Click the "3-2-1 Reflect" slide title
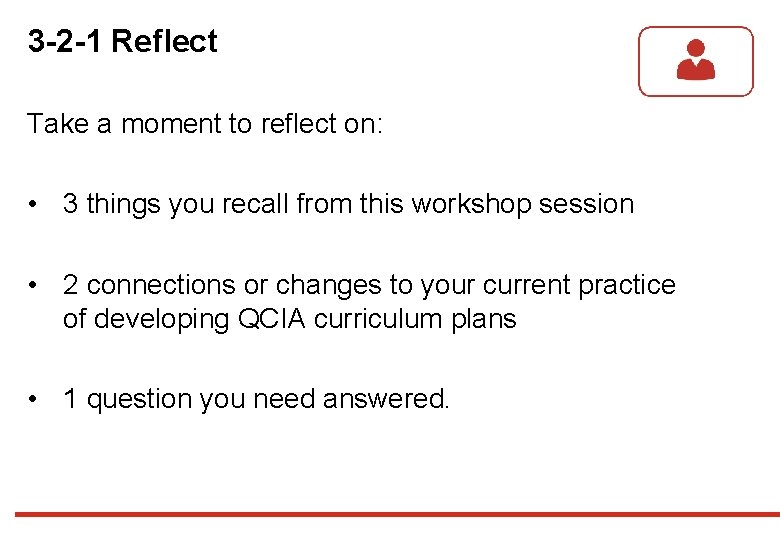 pyautogui.click(x=122, y=41)
